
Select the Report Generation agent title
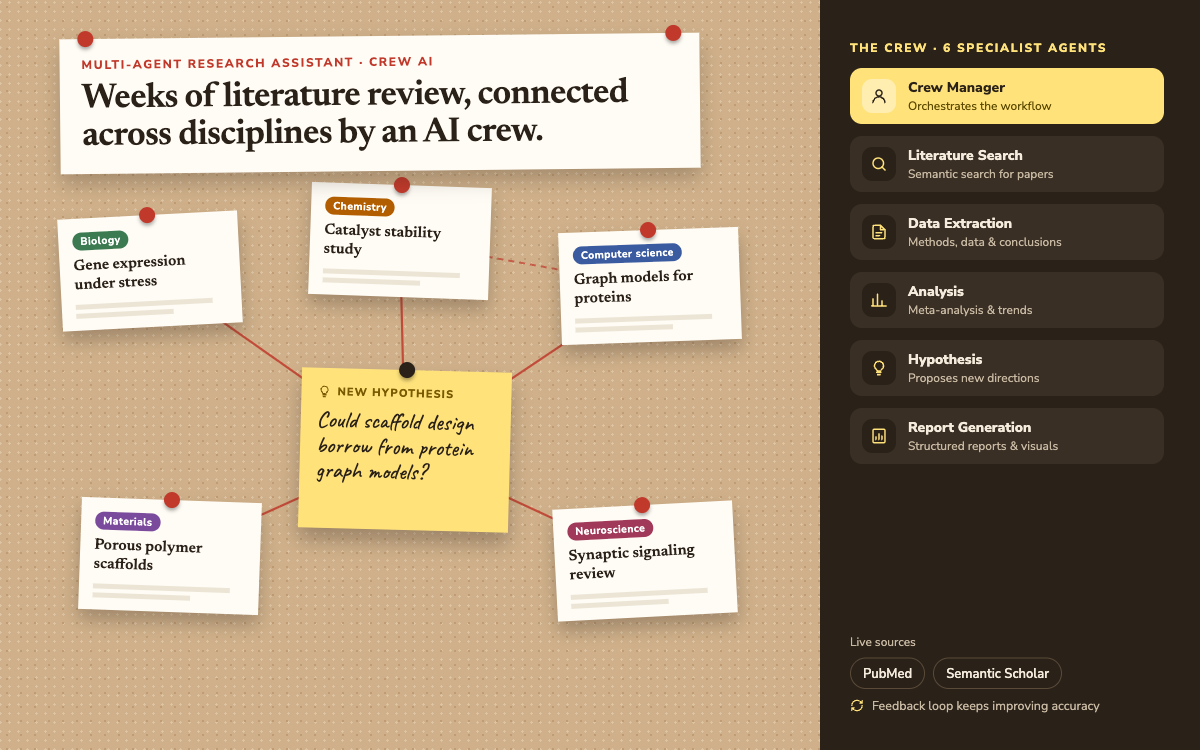[x=969, y=427]
